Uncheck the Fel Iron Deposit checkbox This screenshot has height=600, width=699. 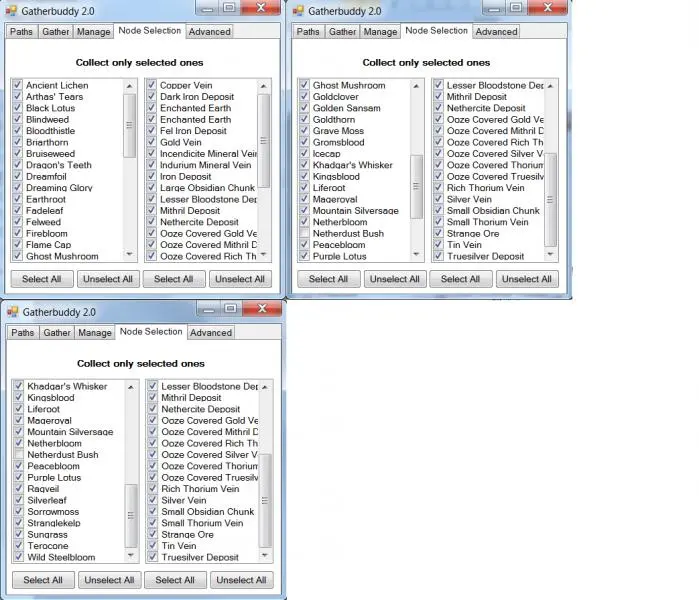click(152, 131)
